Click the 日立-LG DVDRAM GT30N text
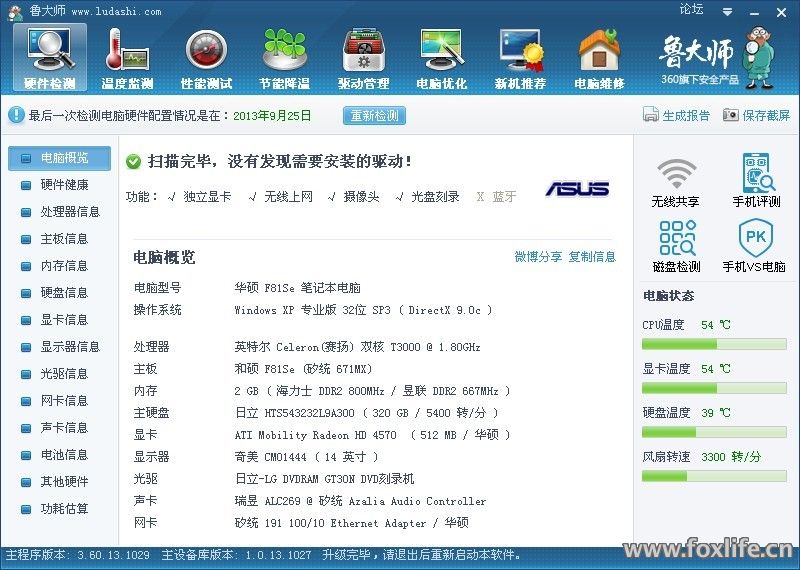Viewport: 800px width, 570px height. coord(324,479)
